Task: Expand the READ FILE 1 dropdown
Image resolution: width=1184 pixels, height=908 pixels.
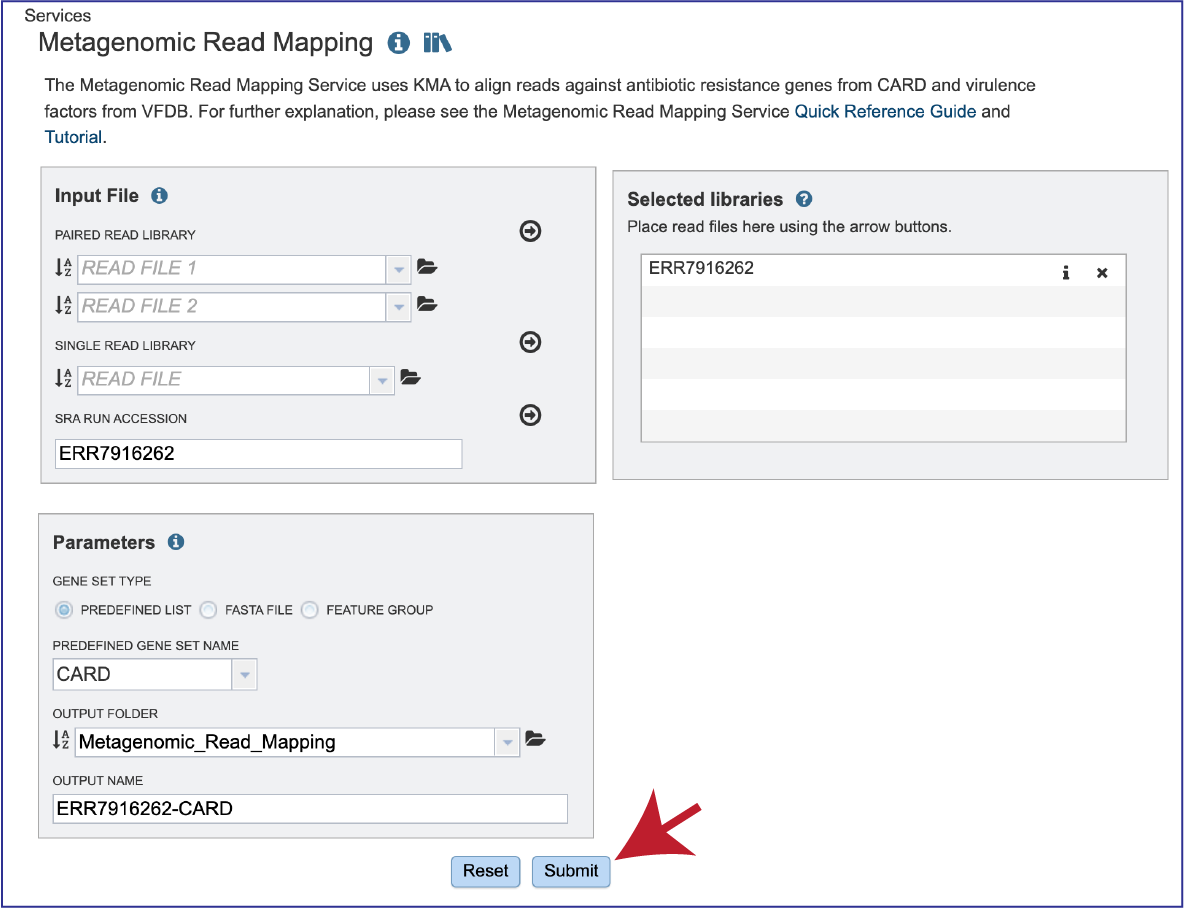Action: click(x=398, y=269)
